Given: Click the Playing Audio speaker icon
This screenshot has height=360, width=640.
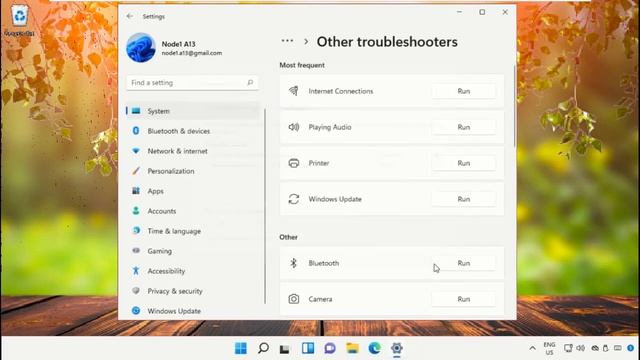Looking at the screenshot, I should (x=293, y=127).
